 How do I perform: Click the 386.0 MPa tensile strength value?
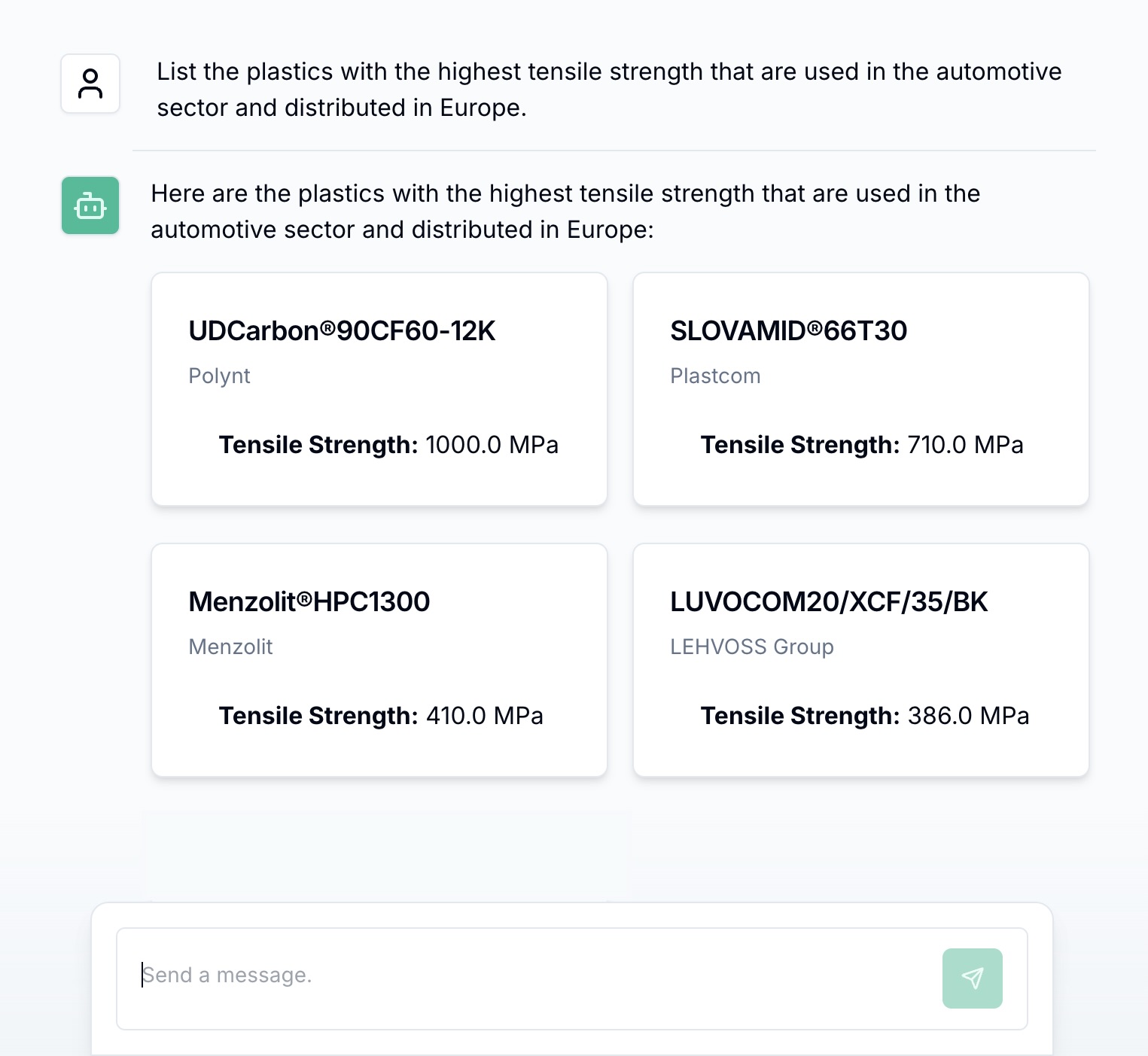tap(968, 716)
